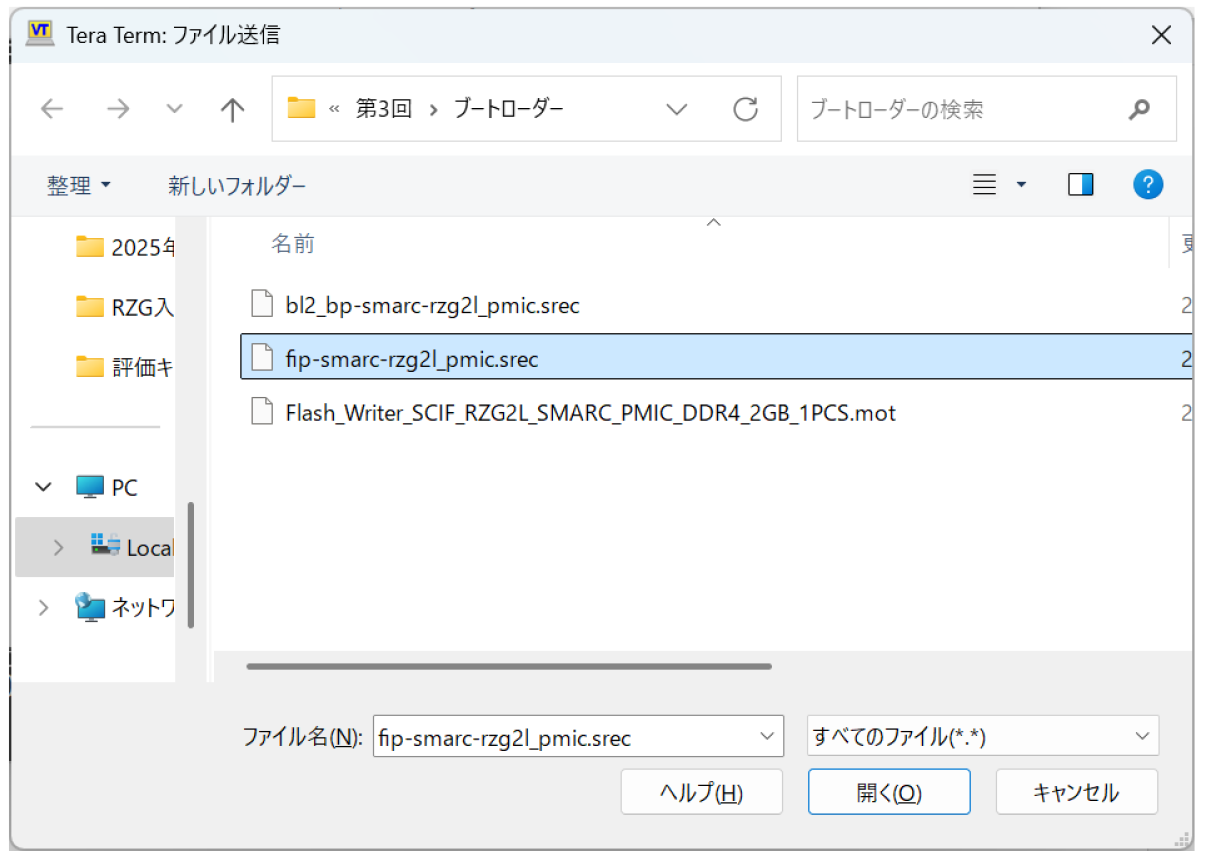Open the filename history dropdown arrow
Screen dimensions: 1207x861
coord(768,737)
